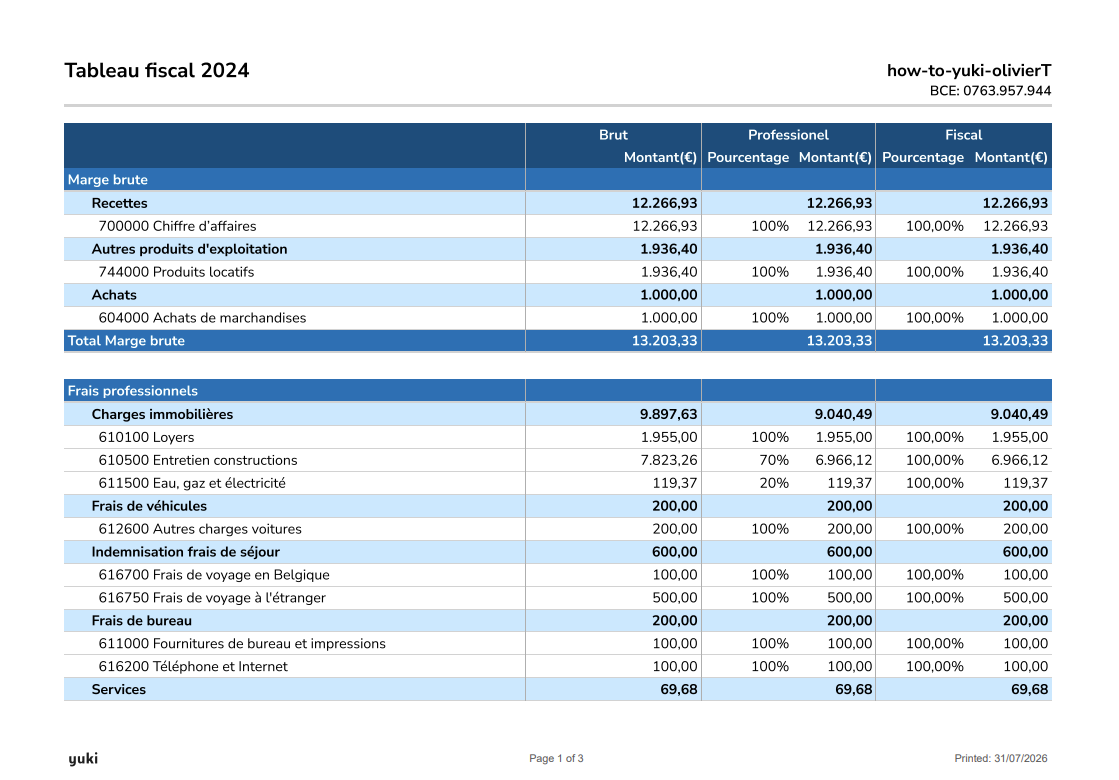The image size is (1119, 780).
Task: Click Fiscal 100,00% for Chiffre d'affaires
Action: 935,226
